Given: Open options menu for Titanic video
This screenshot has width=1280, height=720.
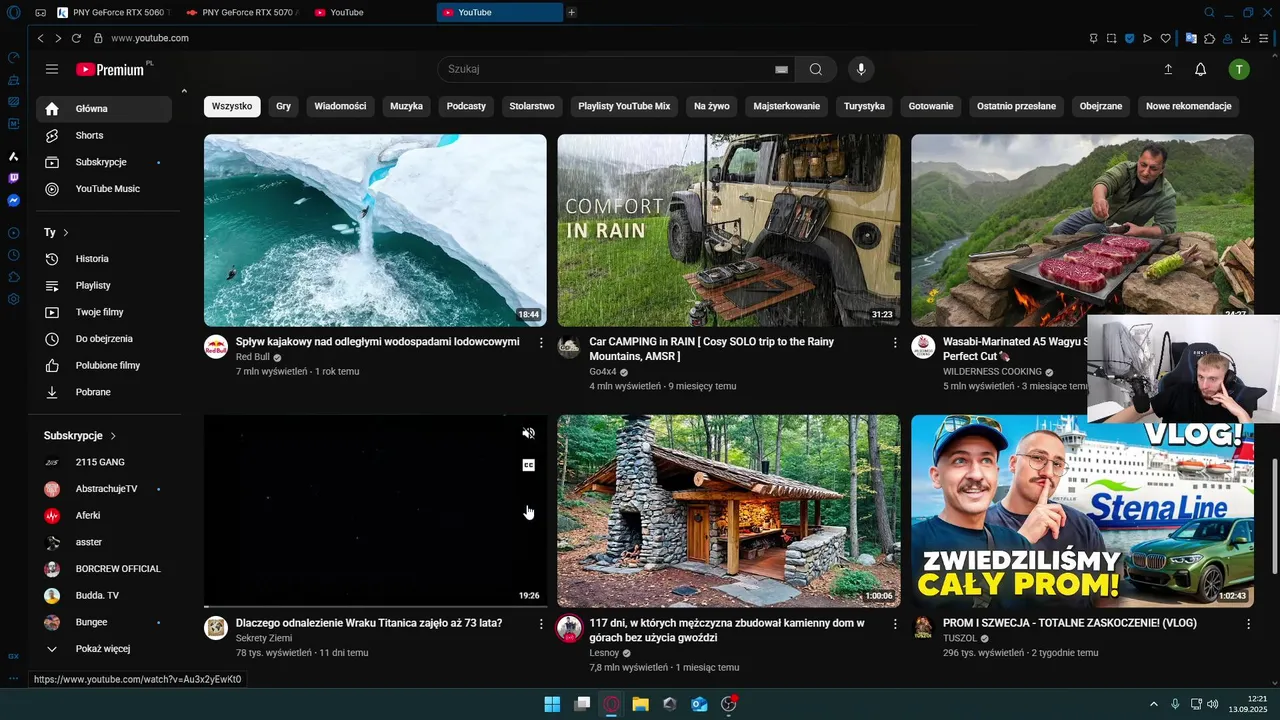Looking at the screenshot, I should 541,624.
